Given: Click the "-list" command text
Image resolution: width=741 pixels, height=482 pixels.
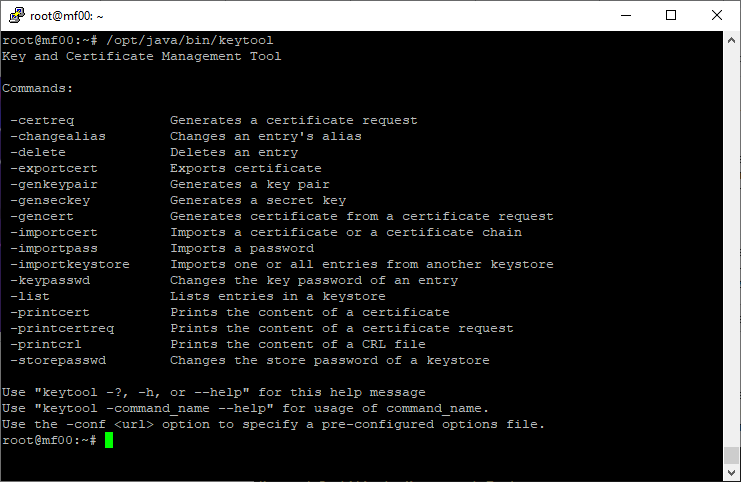Looking at the screenshot, I should [x=30, y=297].
